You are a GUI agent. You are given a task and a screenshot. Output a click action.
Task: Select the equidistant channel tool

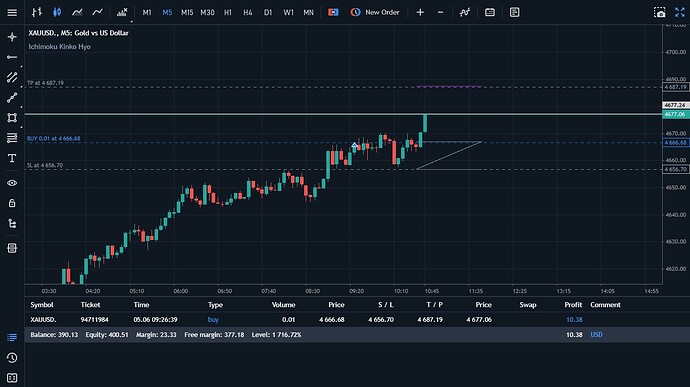pyautogui.click(x=12, y=77)
